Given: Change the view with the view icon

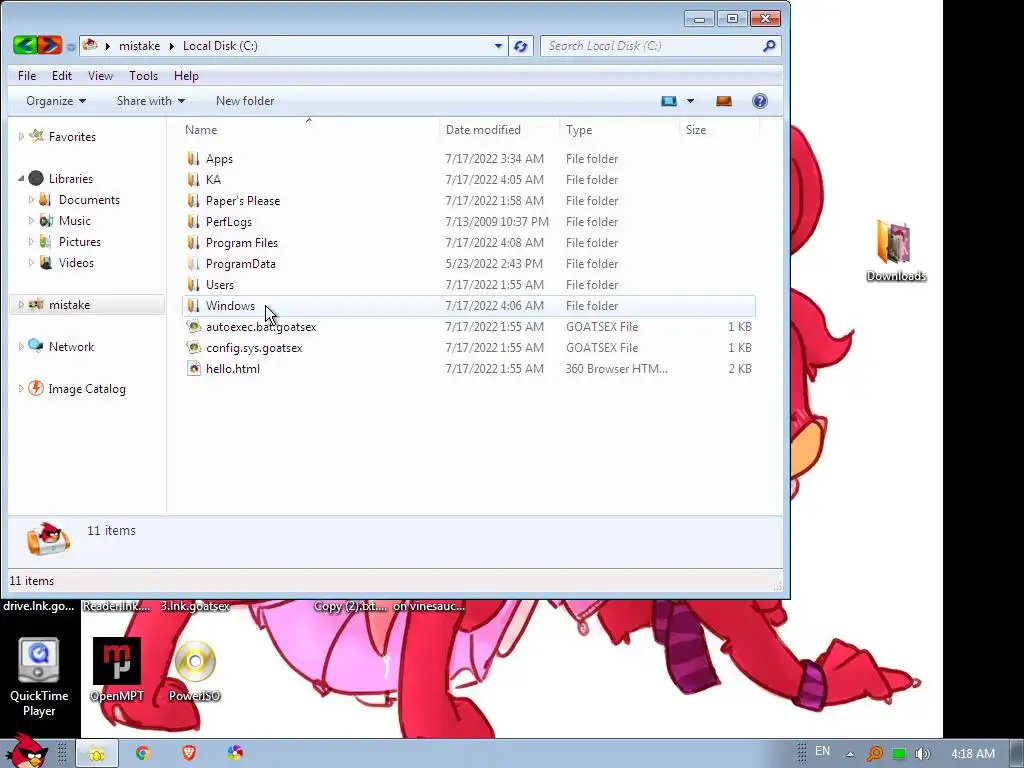Looking at the screenshot, I should coord(669,101).
